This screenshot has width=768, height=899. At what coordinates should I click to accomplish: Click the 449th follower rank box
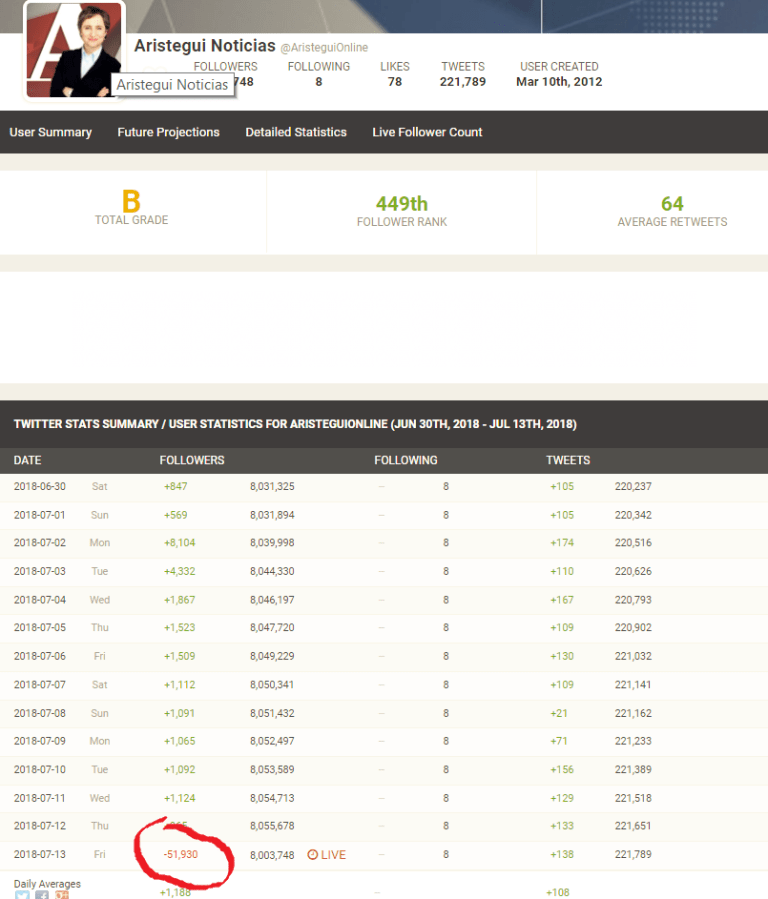pyautogui.click(x=401, y=210)
